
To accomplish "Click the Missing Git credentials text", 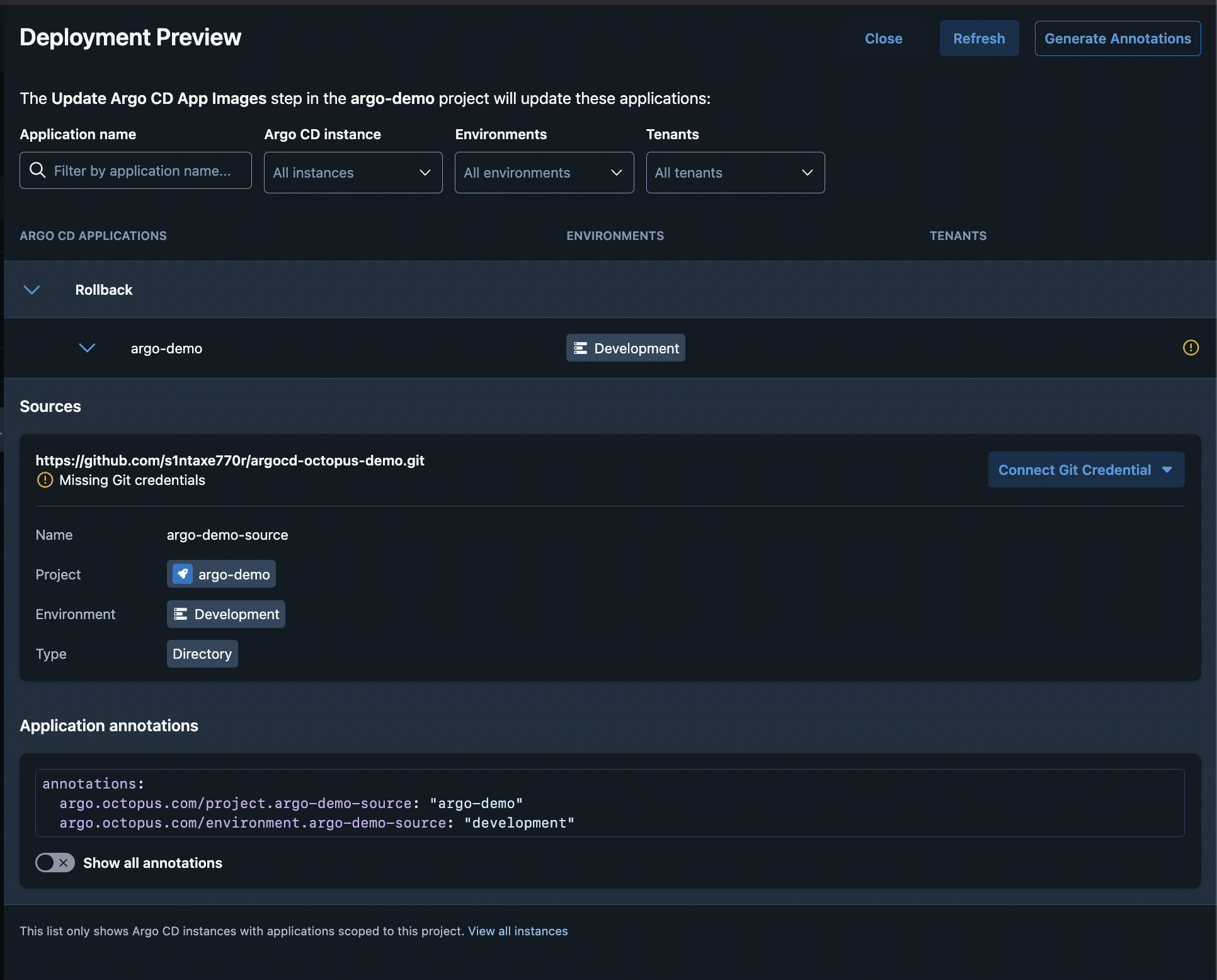I will click(x=132, y=480).
